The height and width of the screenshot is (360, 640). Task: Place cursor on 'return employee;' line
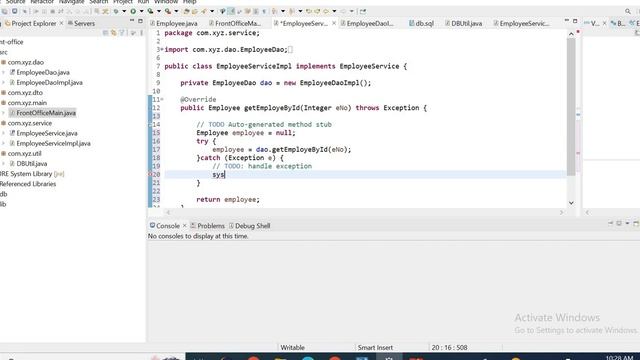coord(228,200)
